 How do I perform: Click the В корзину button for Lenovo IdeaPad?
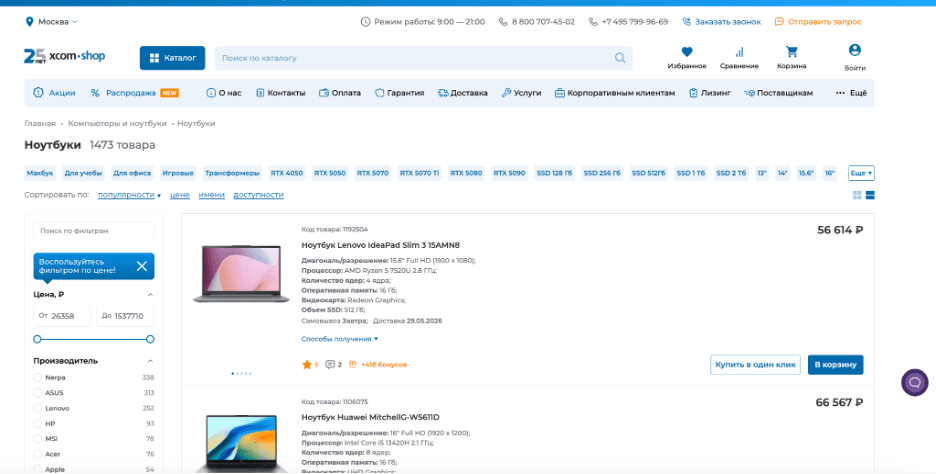click(x=835, y=365)
